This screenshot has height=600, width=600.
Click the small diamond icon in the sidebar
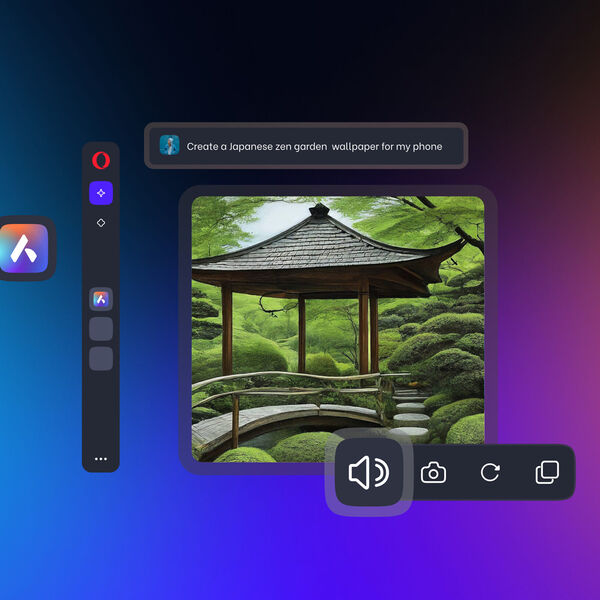click(x=101, y=223)
